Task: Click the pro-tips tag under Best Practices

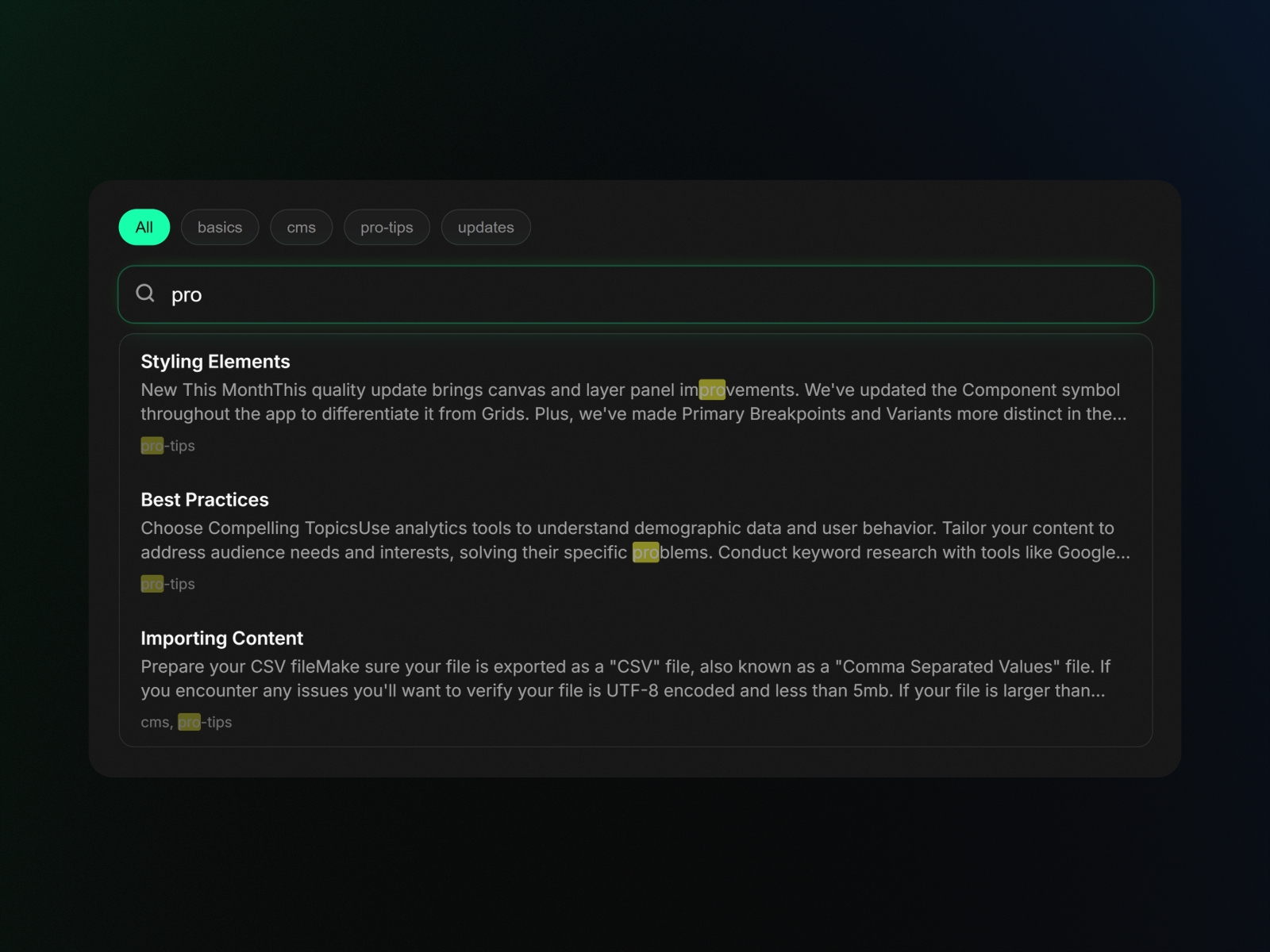Action: pos(167,584)
